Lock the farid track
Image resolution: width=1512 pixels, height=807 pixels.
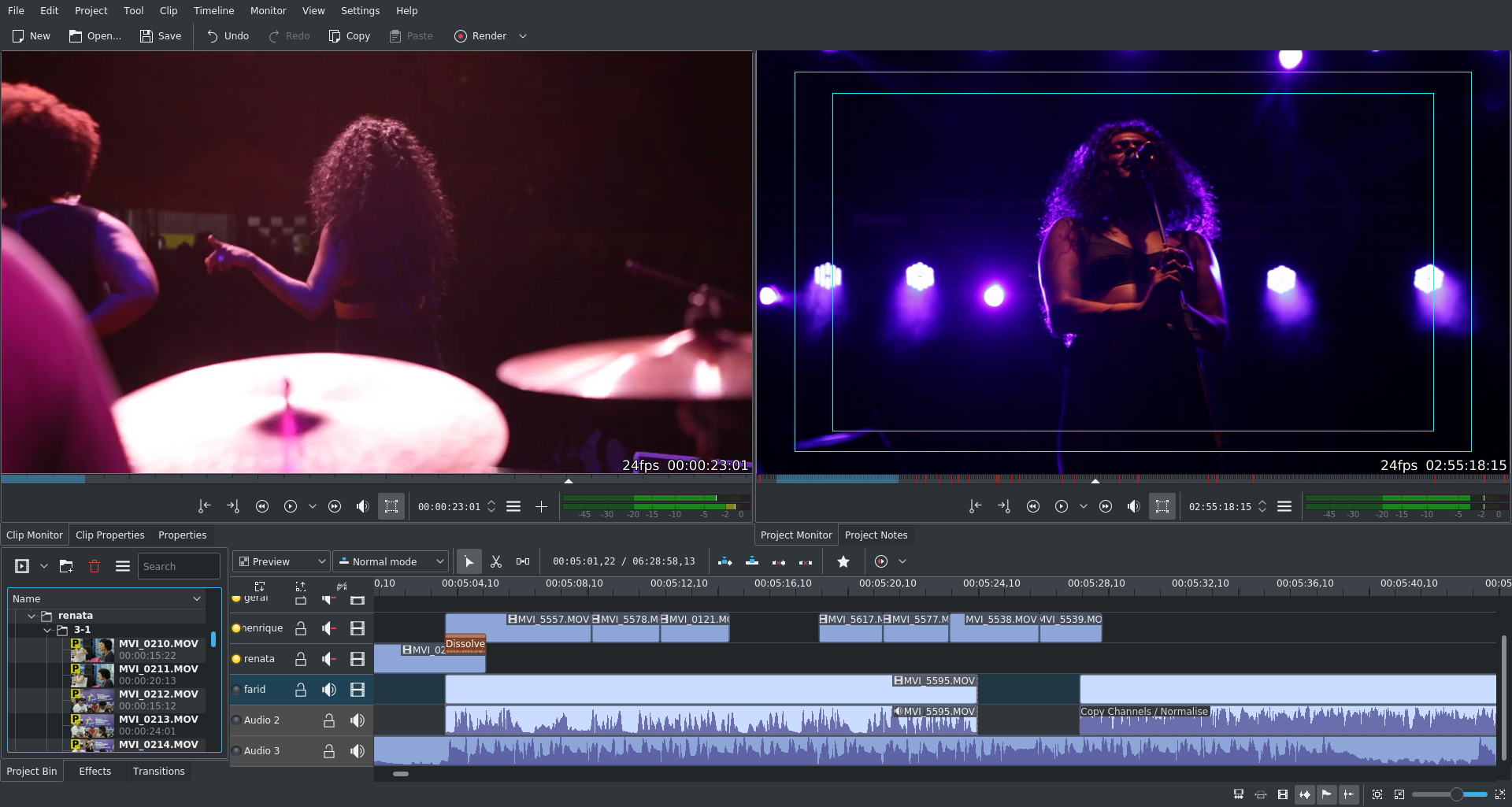tap(300, 689)
